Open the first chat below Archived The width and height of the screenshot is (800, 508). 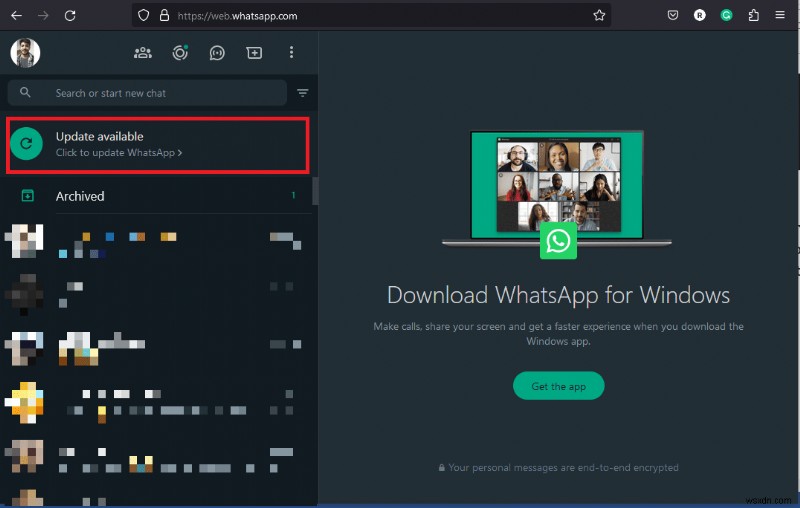coord(158,241)
